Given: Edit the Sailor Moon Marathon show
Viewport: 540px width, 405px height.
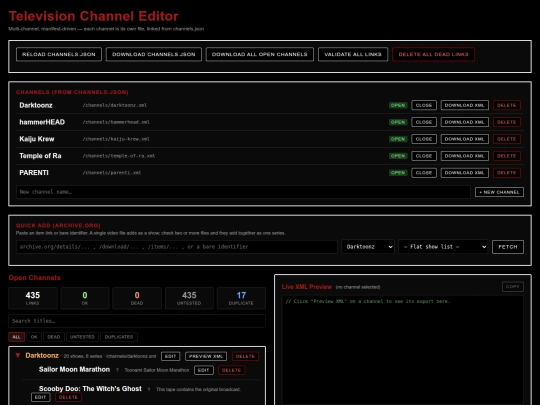Looking at the screenshot, I should coord(204,370).
